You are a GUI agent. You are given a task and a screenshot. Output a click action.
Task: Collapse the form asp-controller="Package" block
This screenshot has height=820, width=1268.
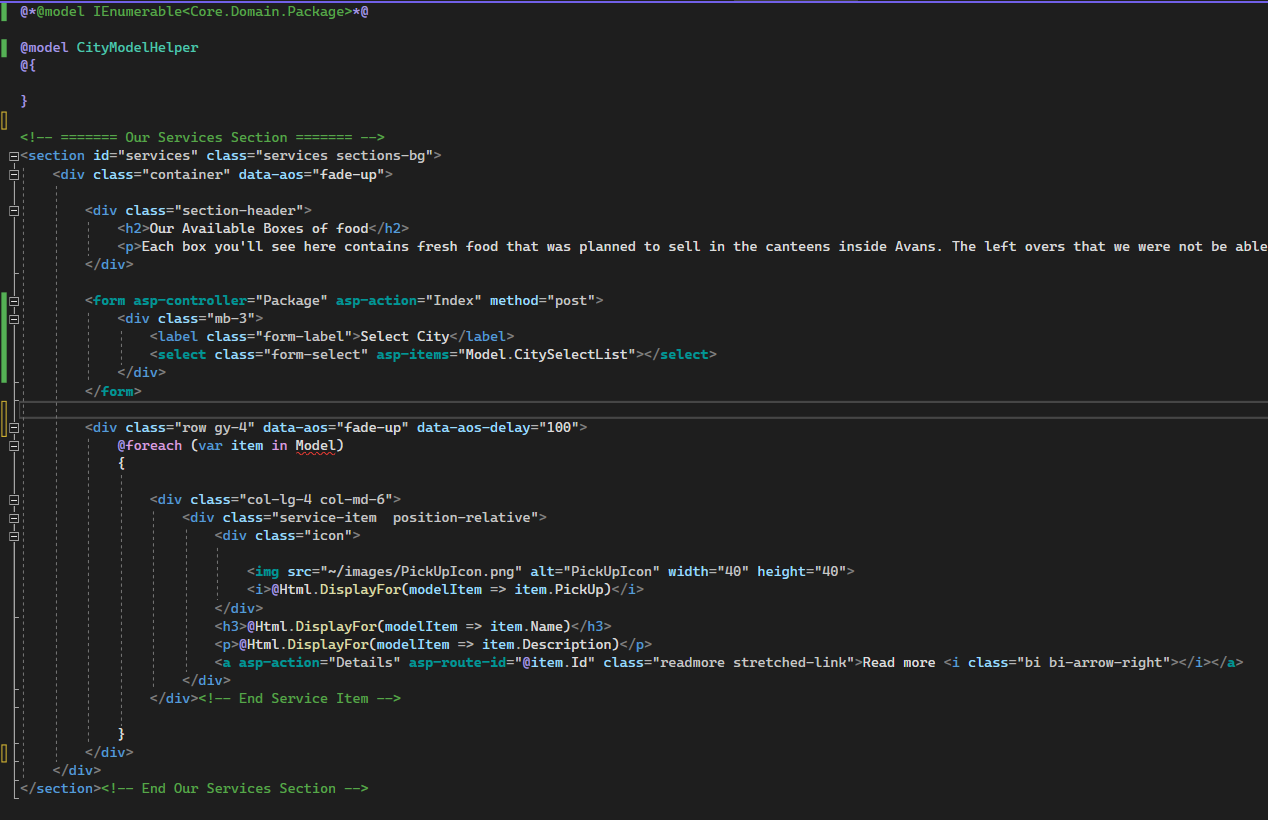tap(13, 301)
